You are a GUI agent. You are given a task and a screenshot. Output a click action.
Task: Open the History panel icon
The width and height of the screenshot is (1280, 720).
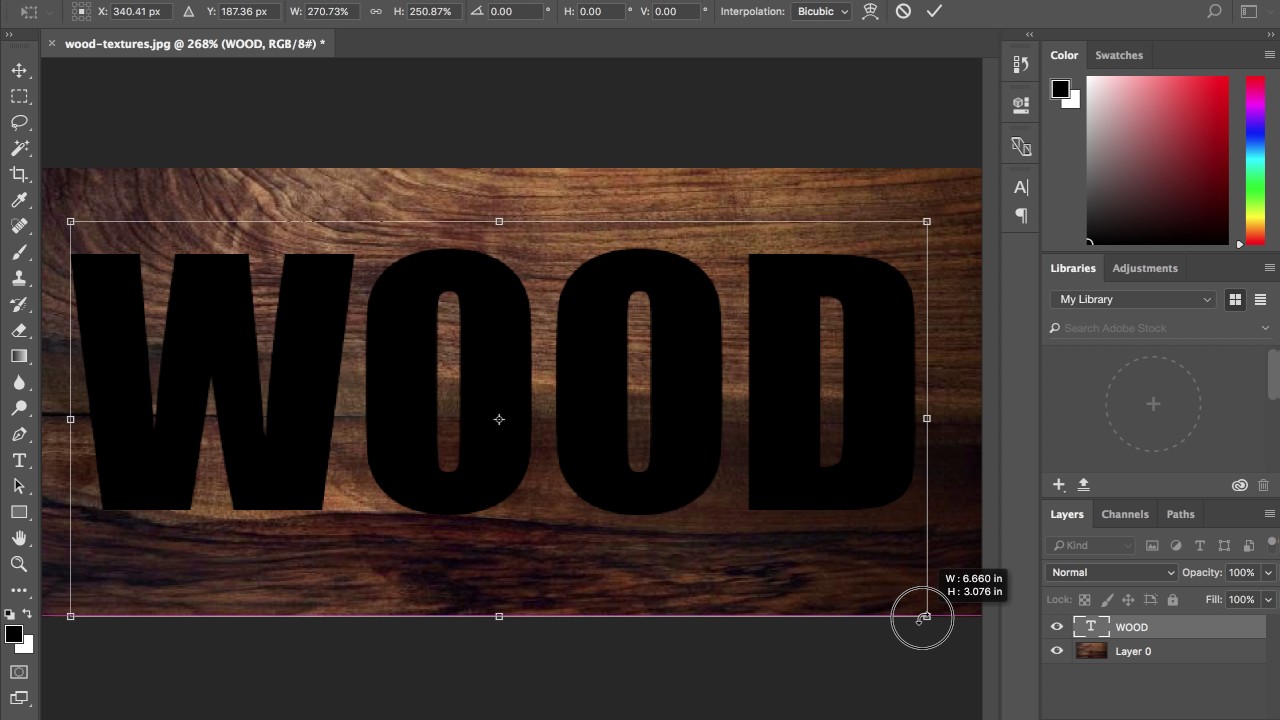(1021, 64)
